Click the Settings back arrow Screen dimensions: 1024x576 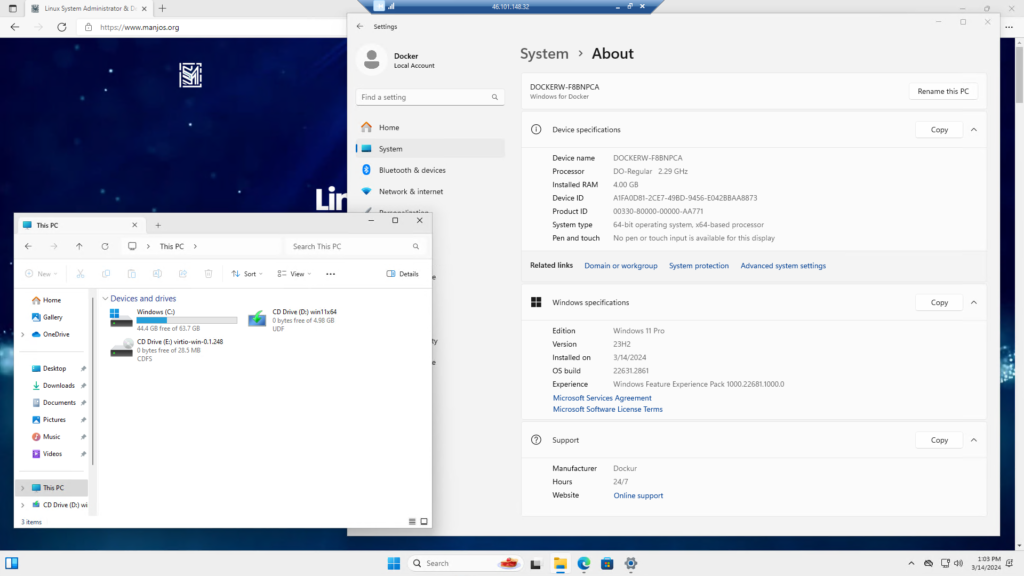360,26
